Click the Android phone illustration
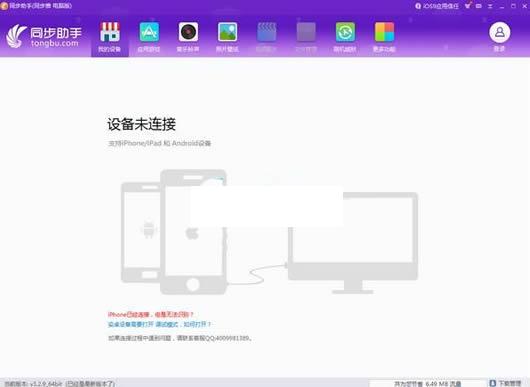Viewport: 530px width, 387px height. tap(141, 232)
